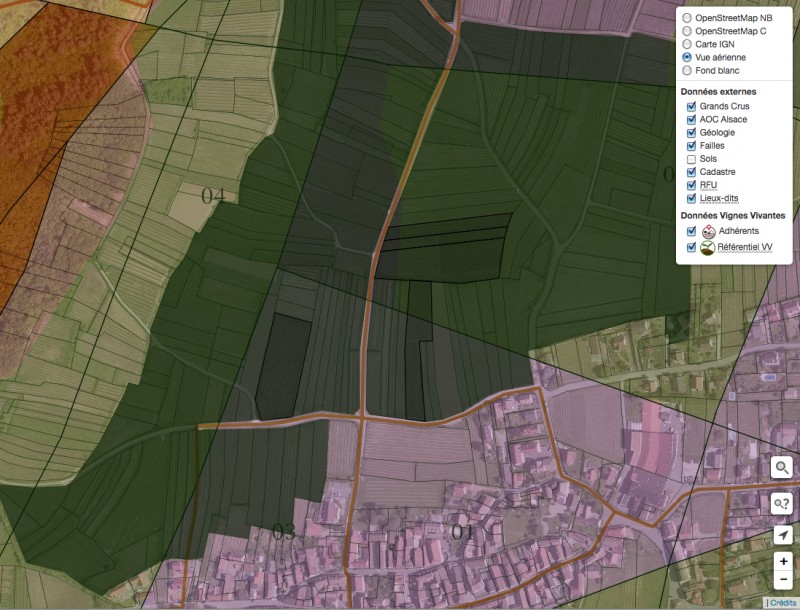Click the RFU layer label
The width and height of the screenshot is (800, 610).
[708, 185]
